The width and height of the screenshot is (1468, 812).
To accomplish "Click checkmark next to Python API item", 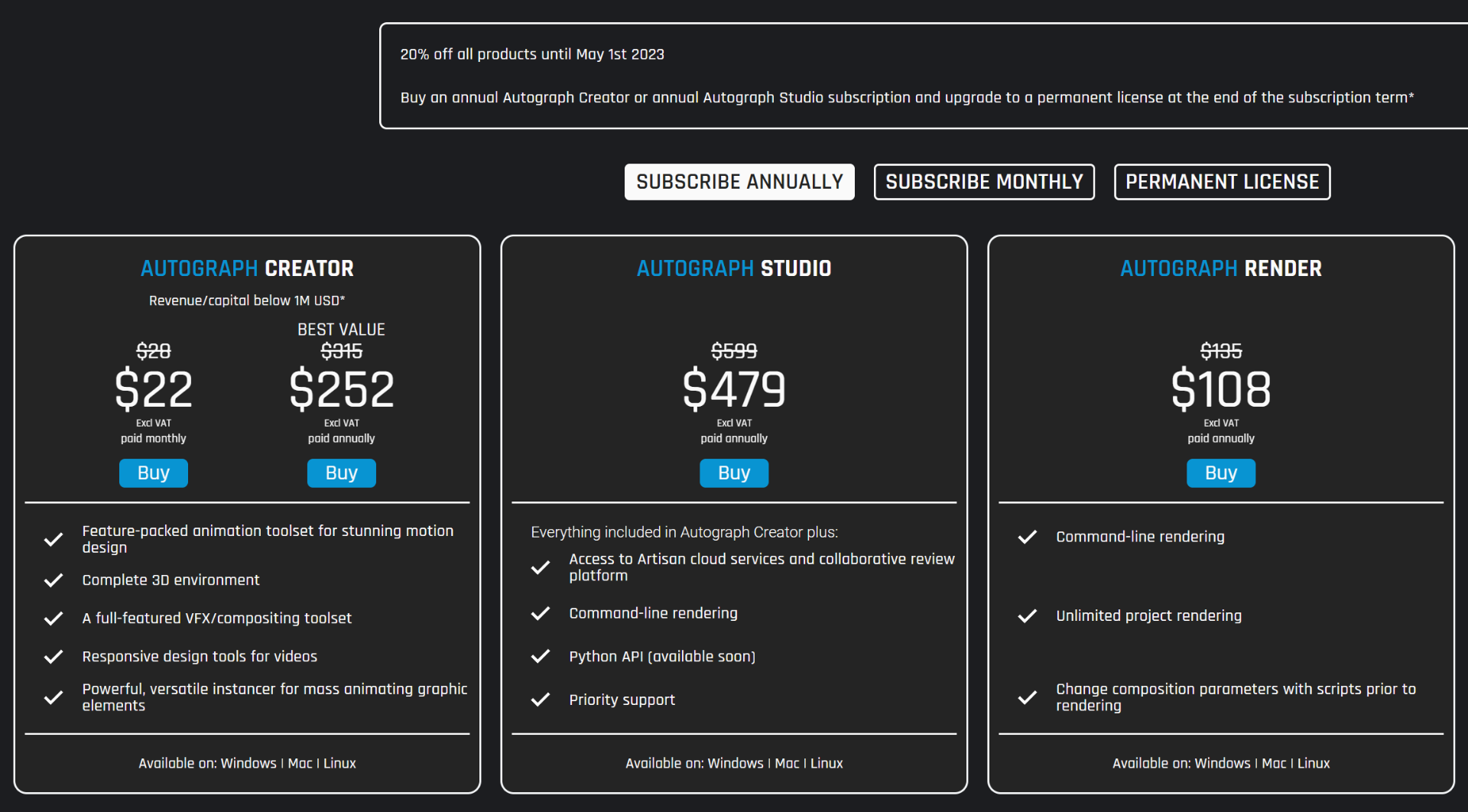I will tap(541, 656).
